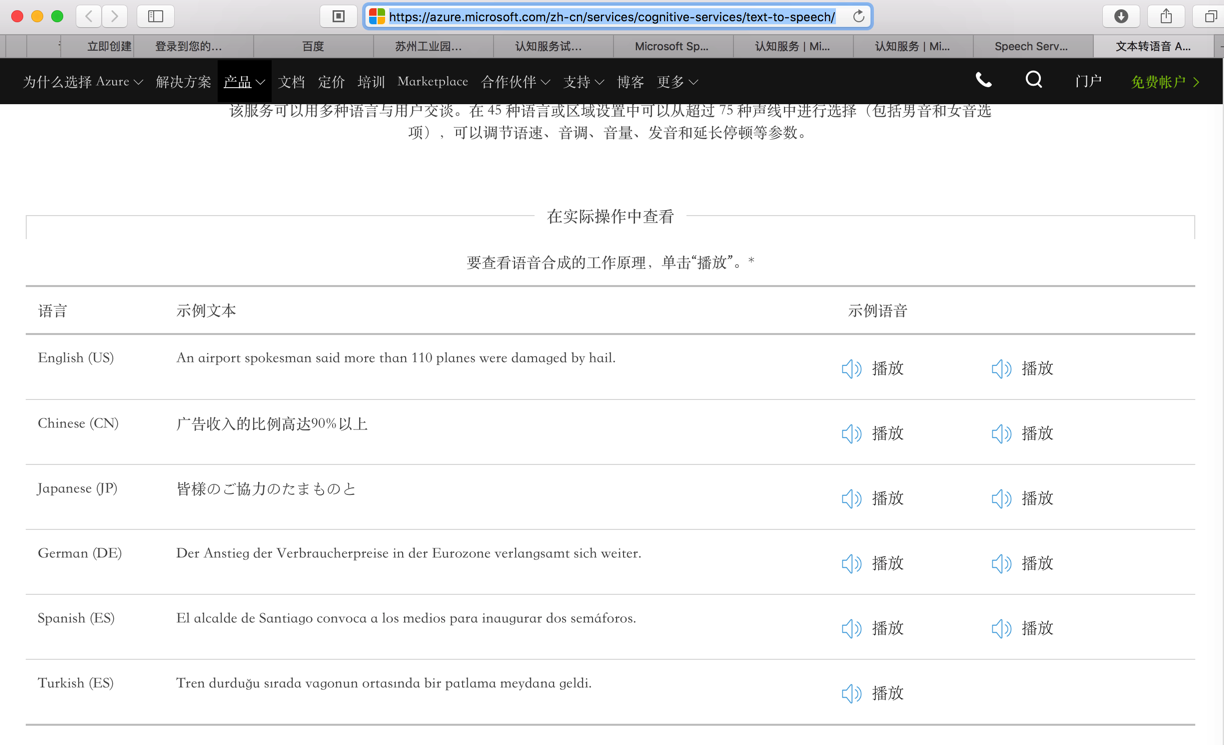Viewport: 1224px width, 745px height.
Task: Click the 'Chinese (CN)' language cell
Action: point(78,424)
